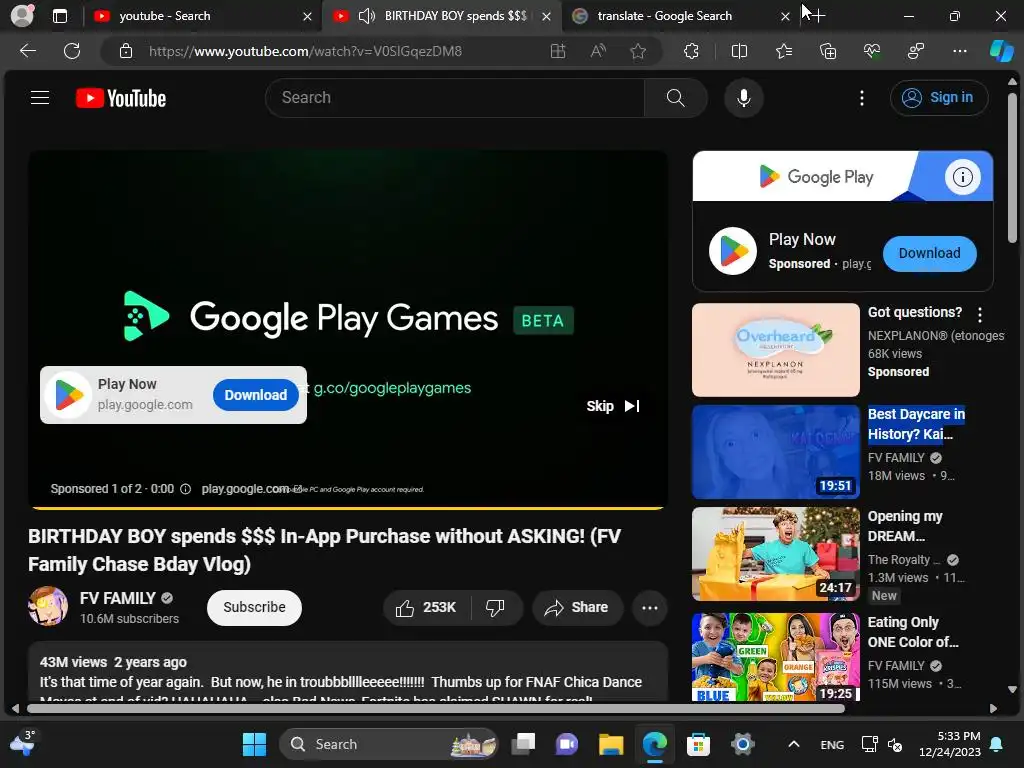The height and width of the screenshot is (768, 1024).
Task: Open the tab actions menu icon
Action: coord(59,16)
